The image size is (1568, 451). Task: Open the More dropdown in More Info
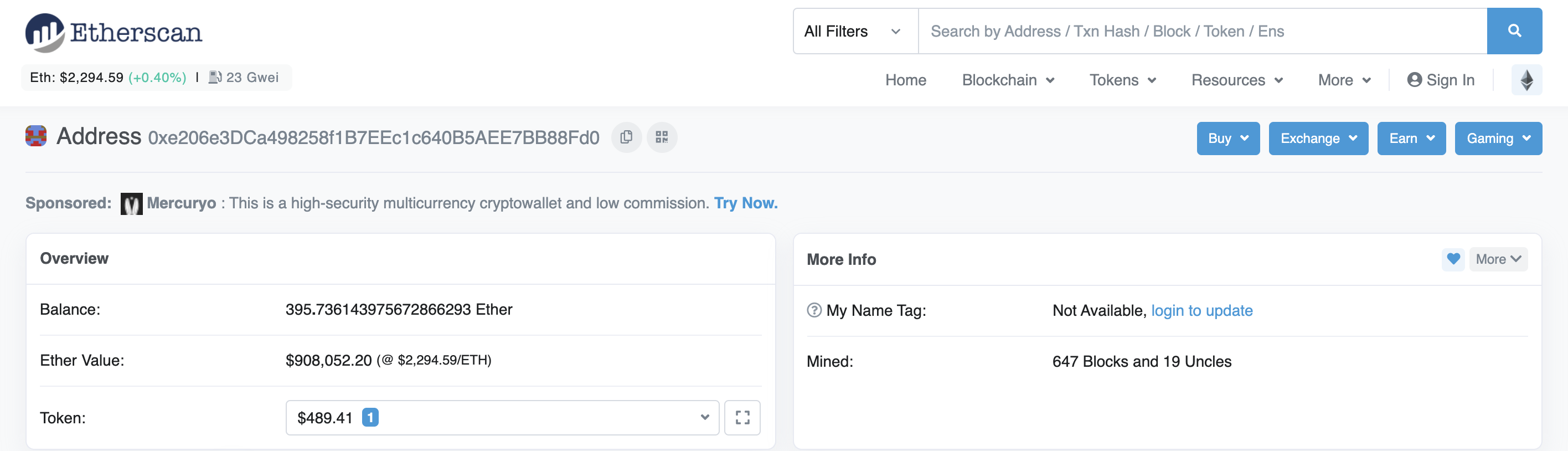1497,260
